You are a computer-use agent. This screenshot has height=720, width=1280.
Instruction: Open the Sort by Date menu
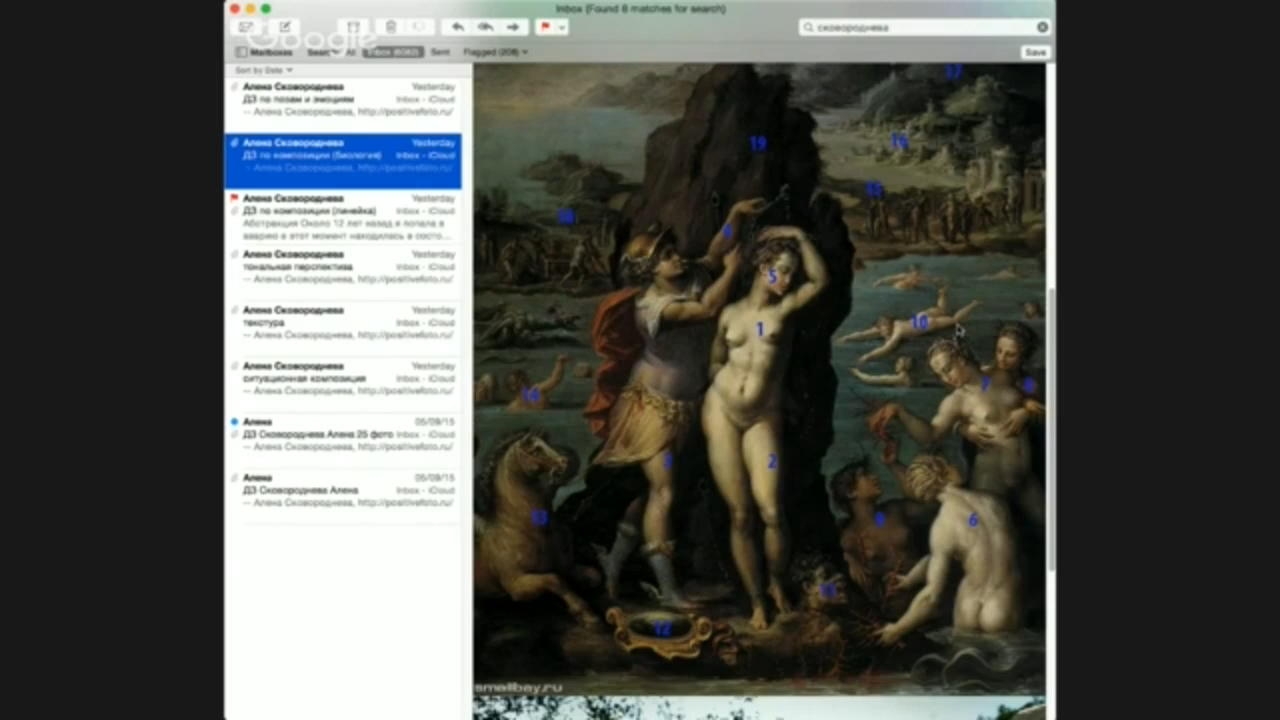(x=263, y=70)
